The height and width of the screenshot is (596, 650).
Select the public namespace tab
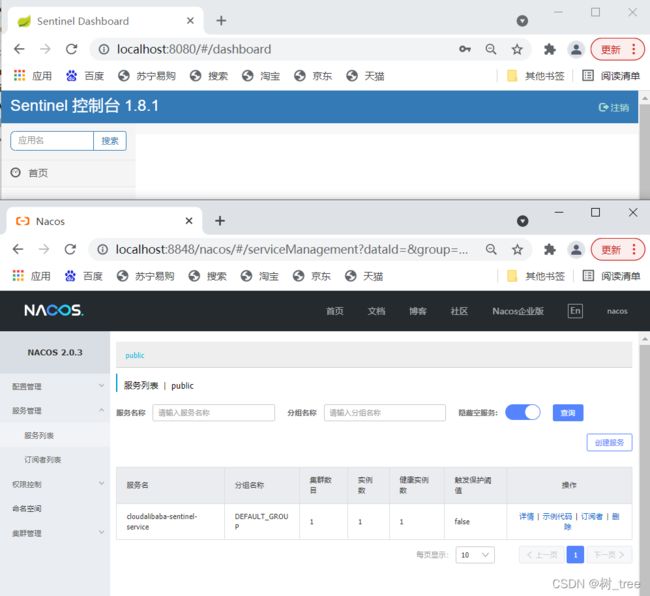point(135,355)
